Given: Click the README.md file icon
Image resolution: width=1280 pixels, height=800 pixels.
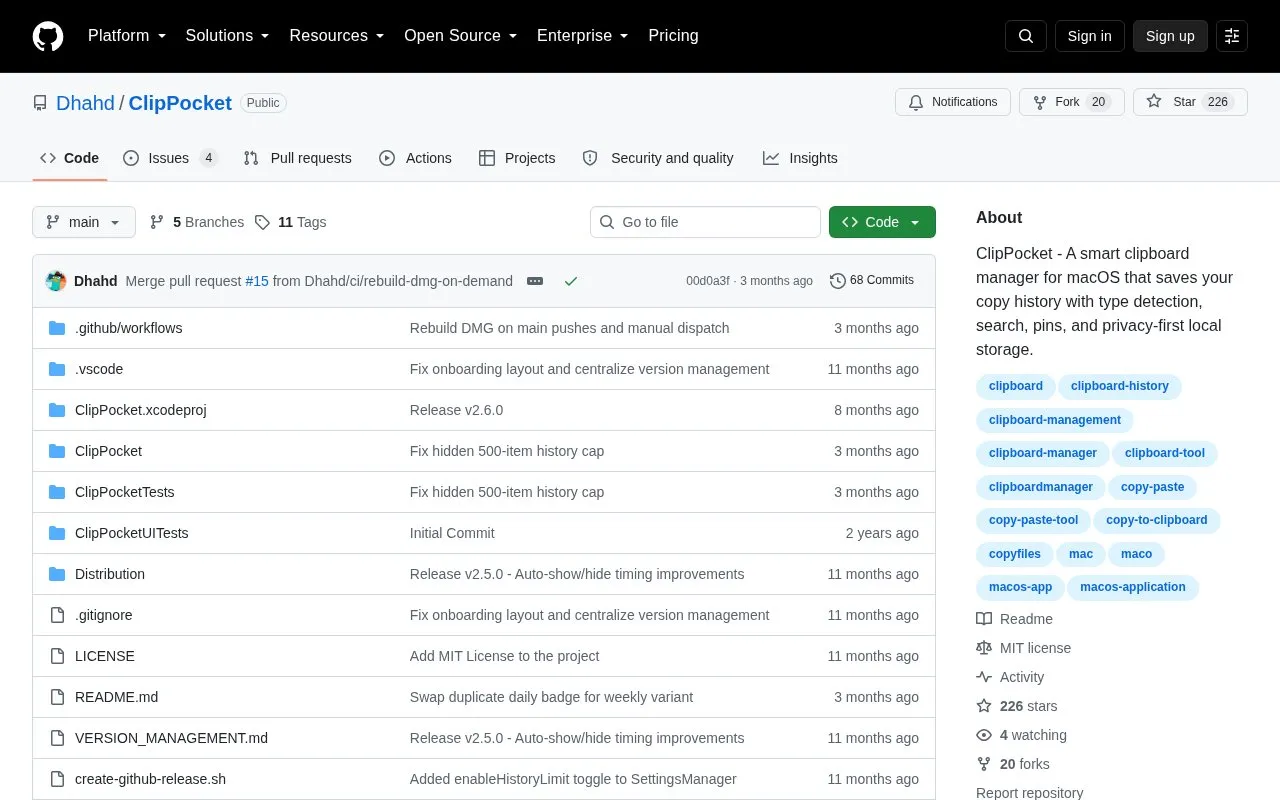Looking at the screenshot, I should (57, 697).
